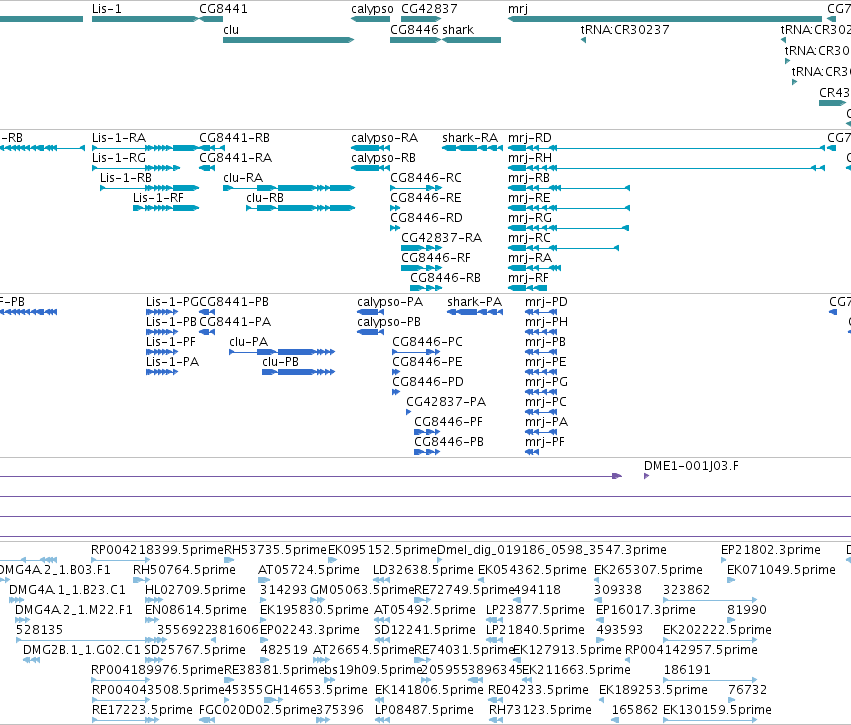This screenshot has height=725, width=851.
Task: Select calypso-PB protein label
Action: (x=389, y=322)
